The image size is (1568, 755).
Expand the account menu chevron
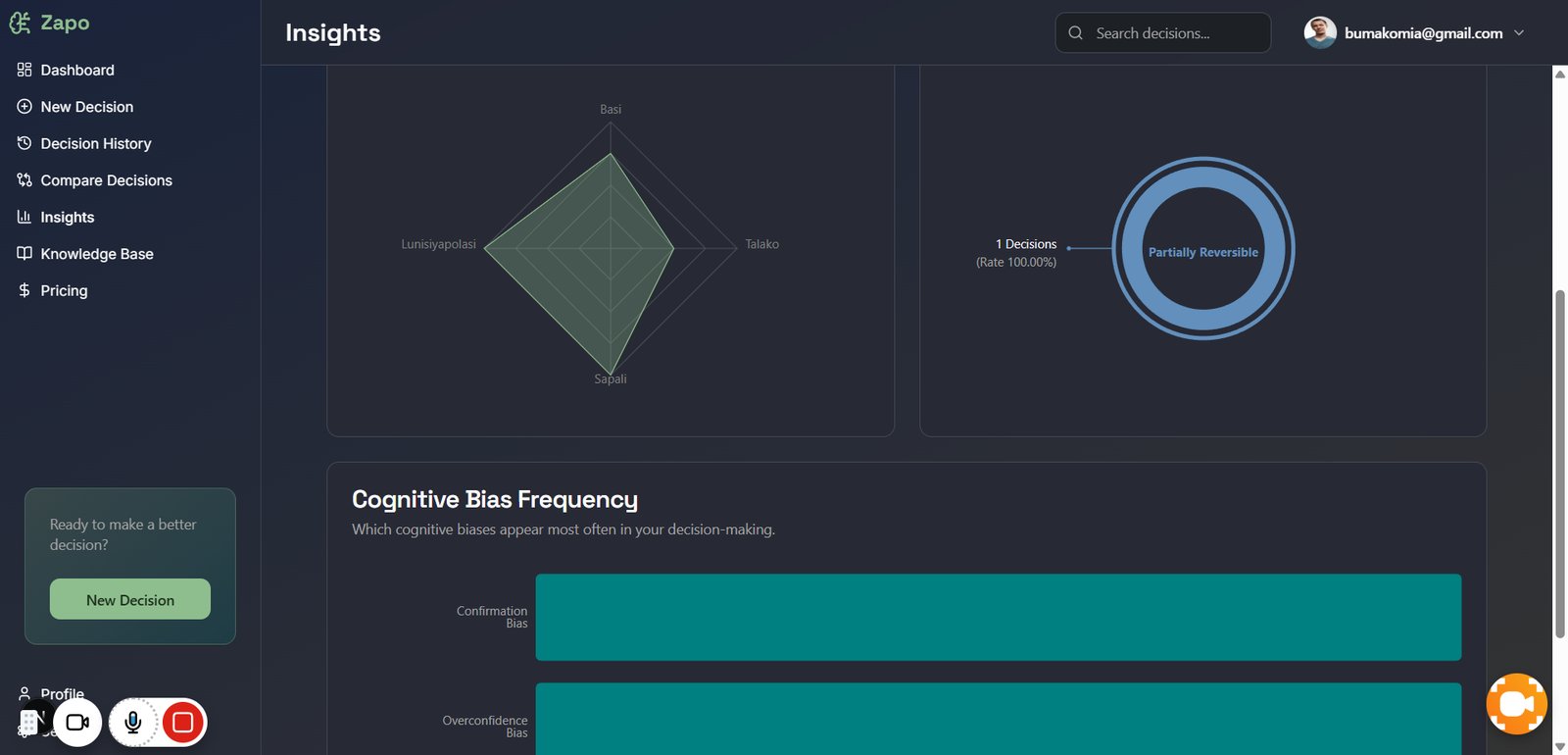[1519, 32]
